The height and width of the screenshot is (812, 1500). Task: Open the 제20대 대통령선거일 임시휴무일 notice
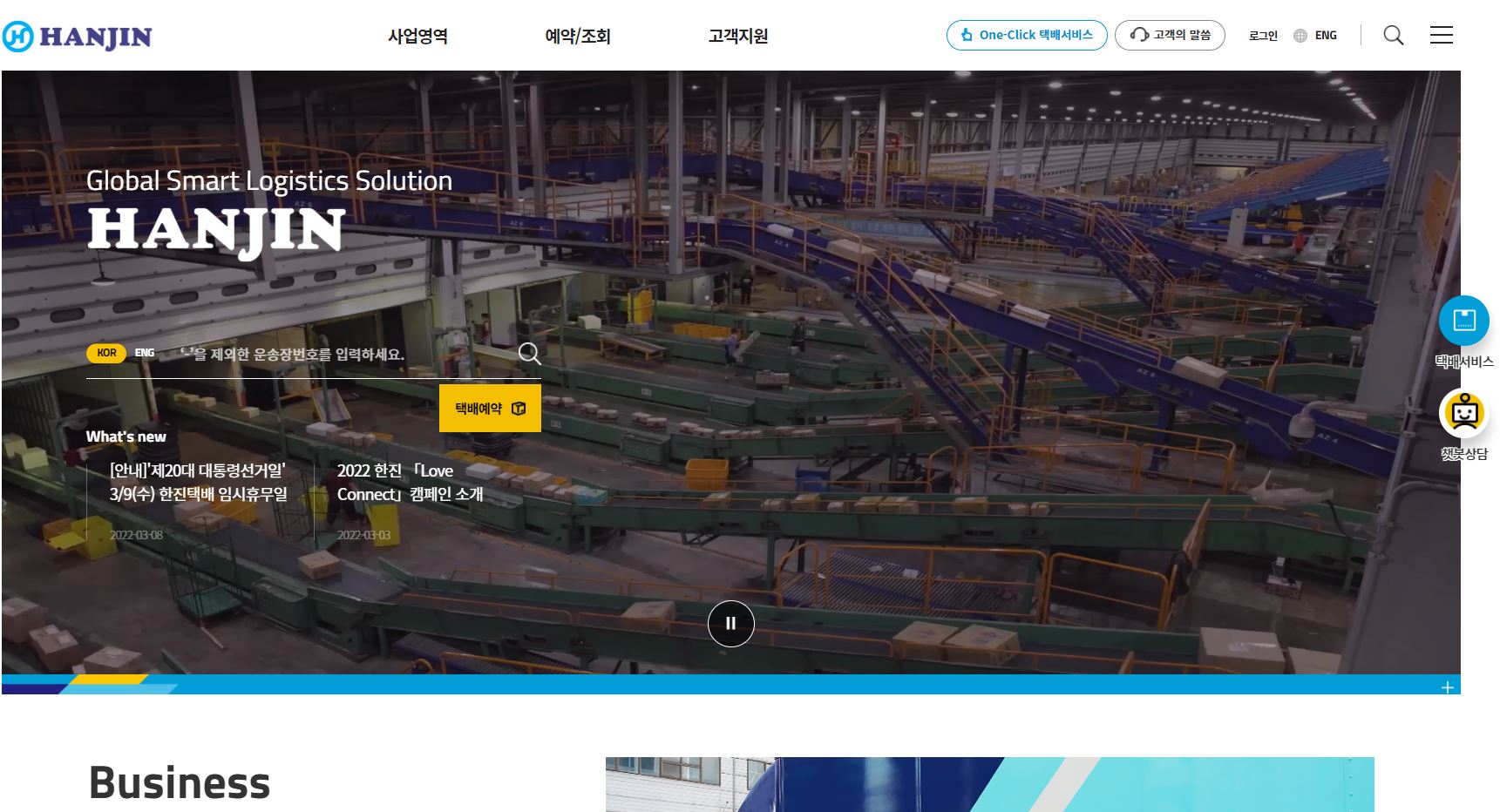click(198, 482)
